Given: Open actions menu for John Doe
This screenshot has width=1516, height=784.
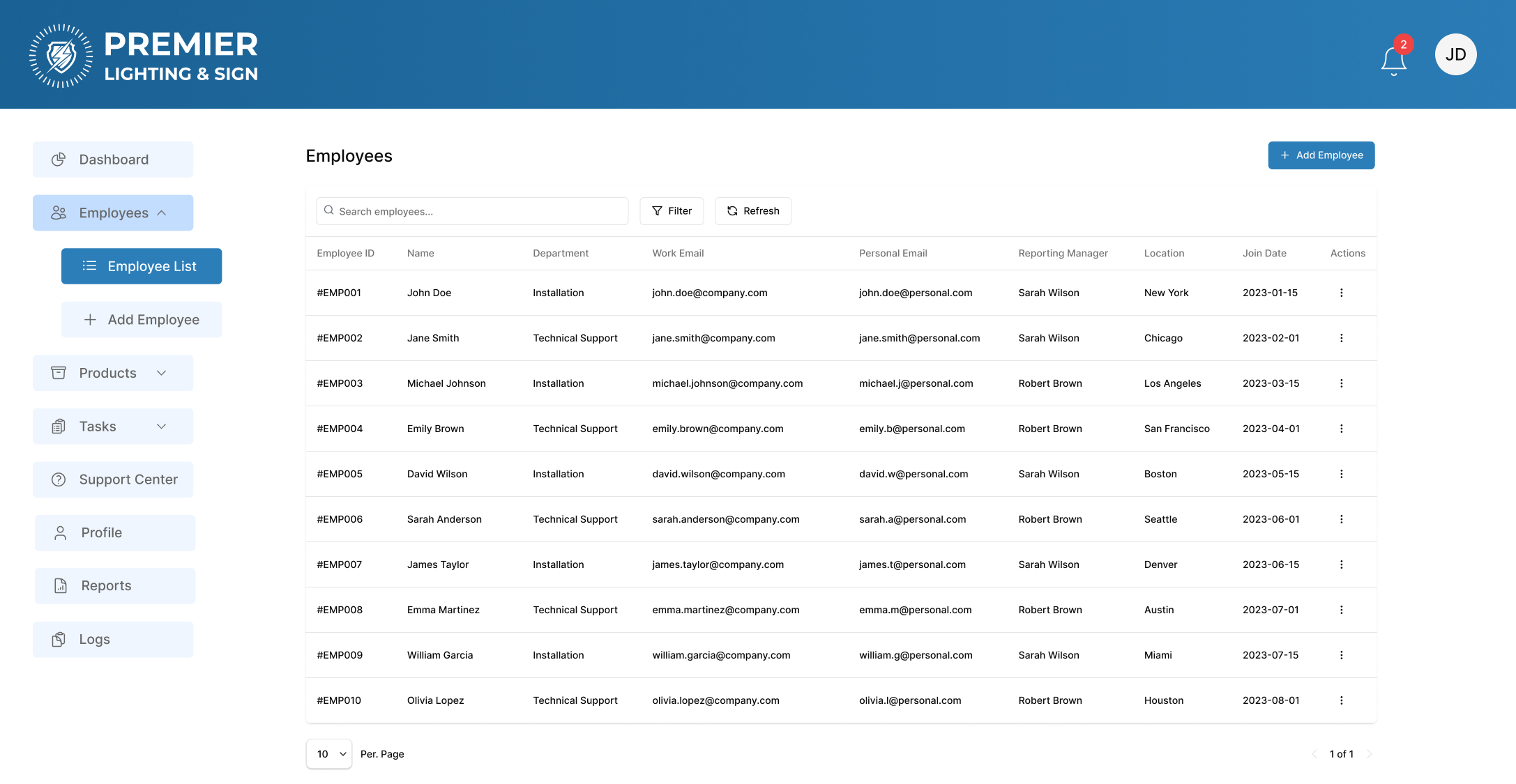Looking at the screenshot, I should [x=1341, y=293].
